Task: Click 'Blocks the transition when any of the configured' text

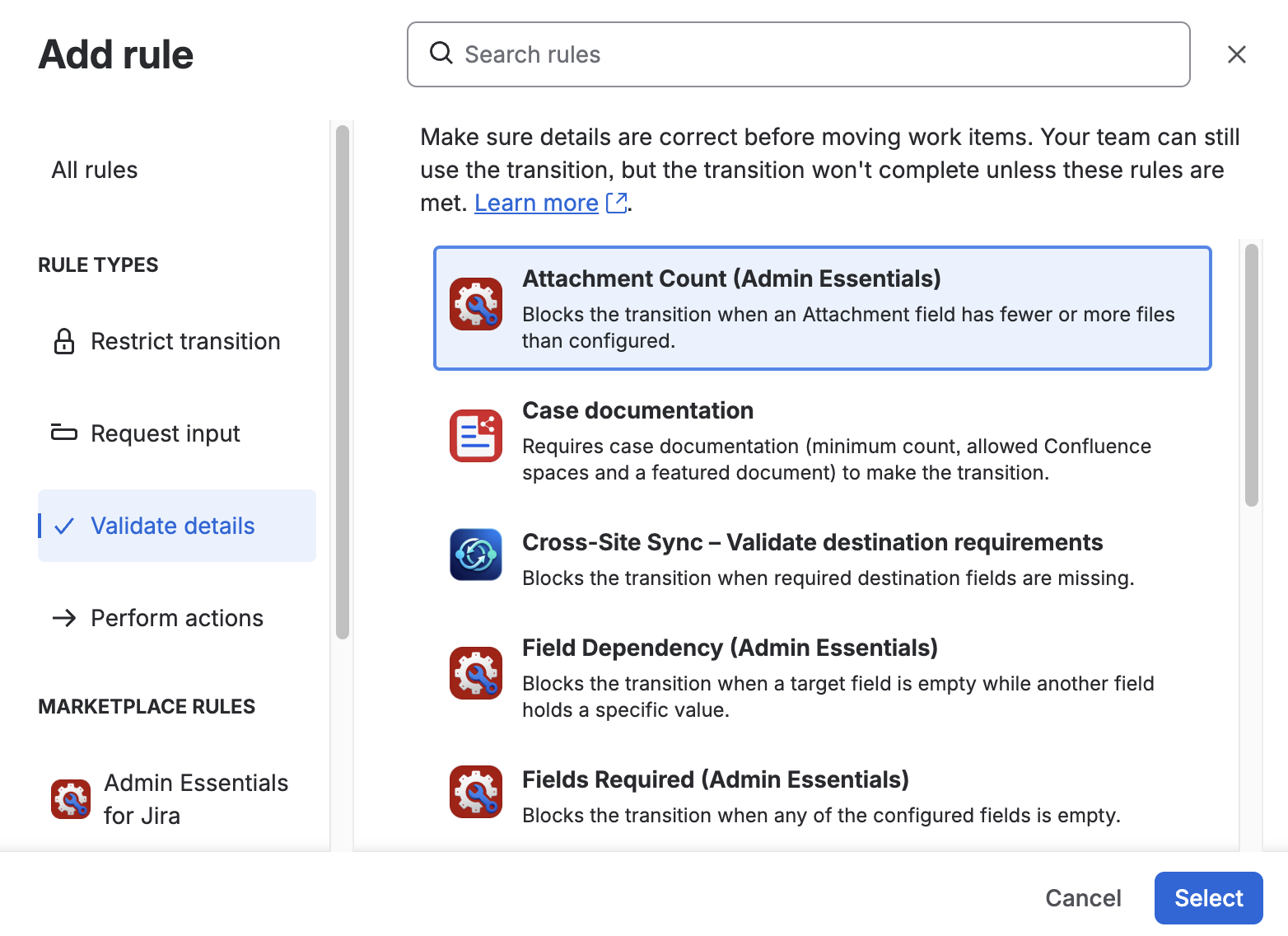Action: pos(821,816)
